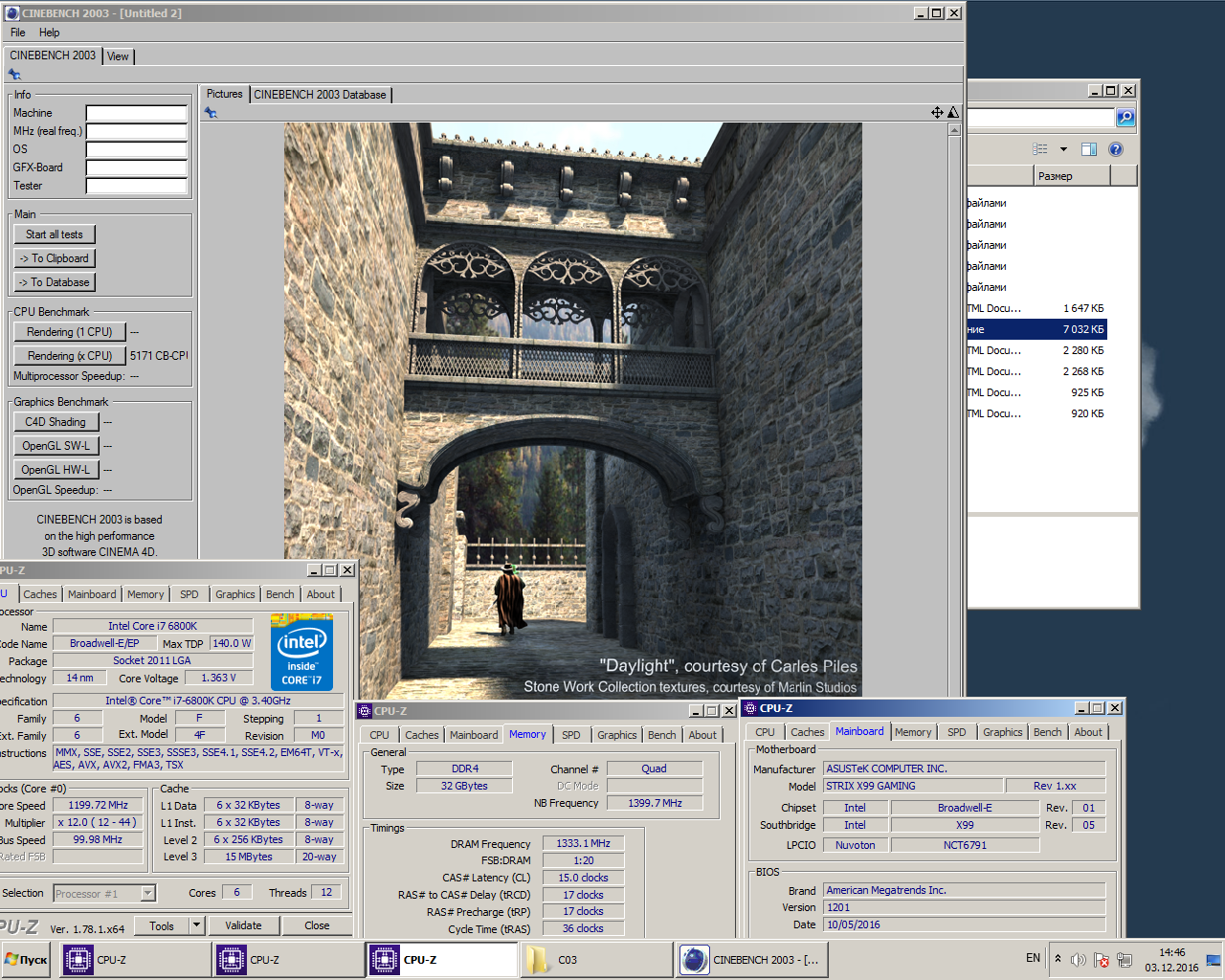Click C4D Shading button
The width and height of the screenshot is (1225, 980).
click(56, 422)
